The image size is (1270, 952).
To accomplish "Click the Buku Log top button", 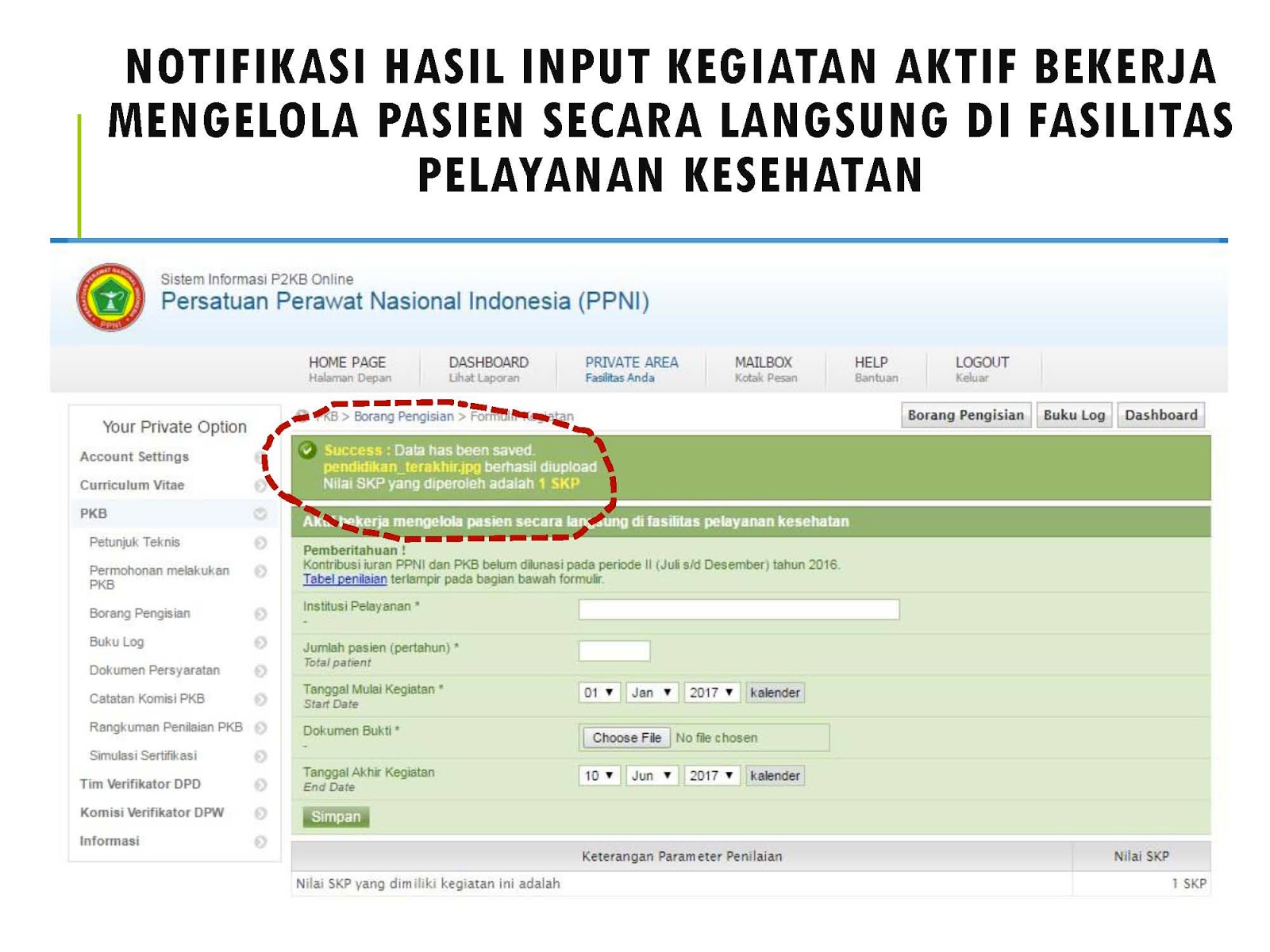I will 1074,415.
